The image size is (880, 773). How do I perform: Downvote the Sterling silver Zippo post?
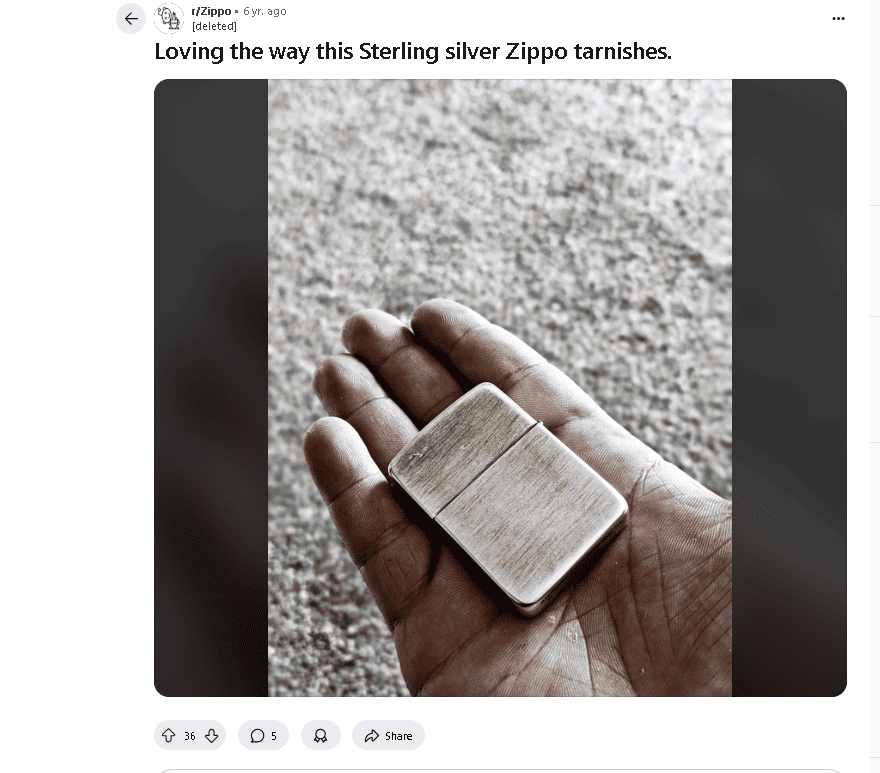212,735
